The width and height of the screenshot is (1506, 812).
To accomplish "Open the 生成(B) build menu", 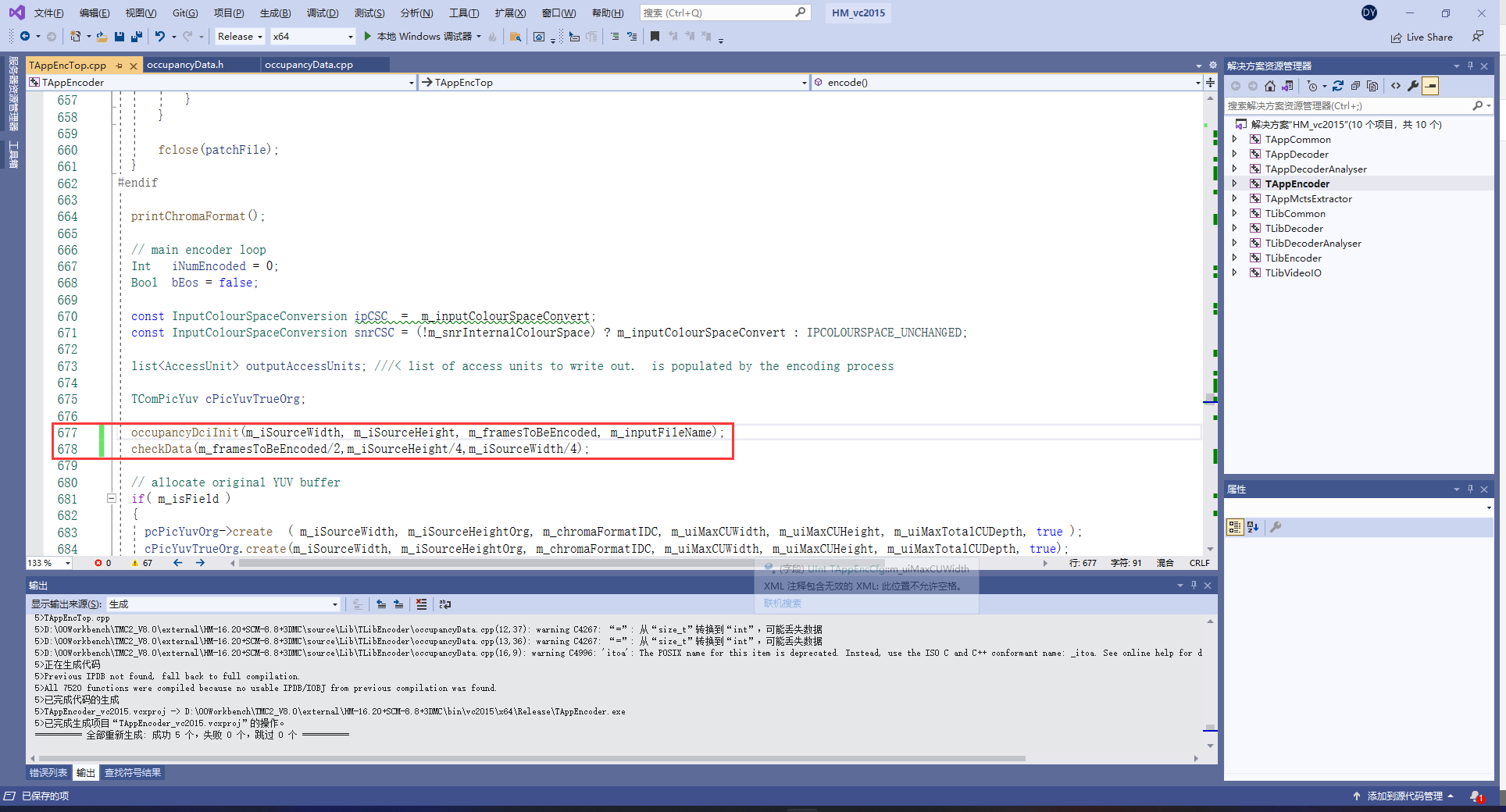I will click(x=275, y=12).
